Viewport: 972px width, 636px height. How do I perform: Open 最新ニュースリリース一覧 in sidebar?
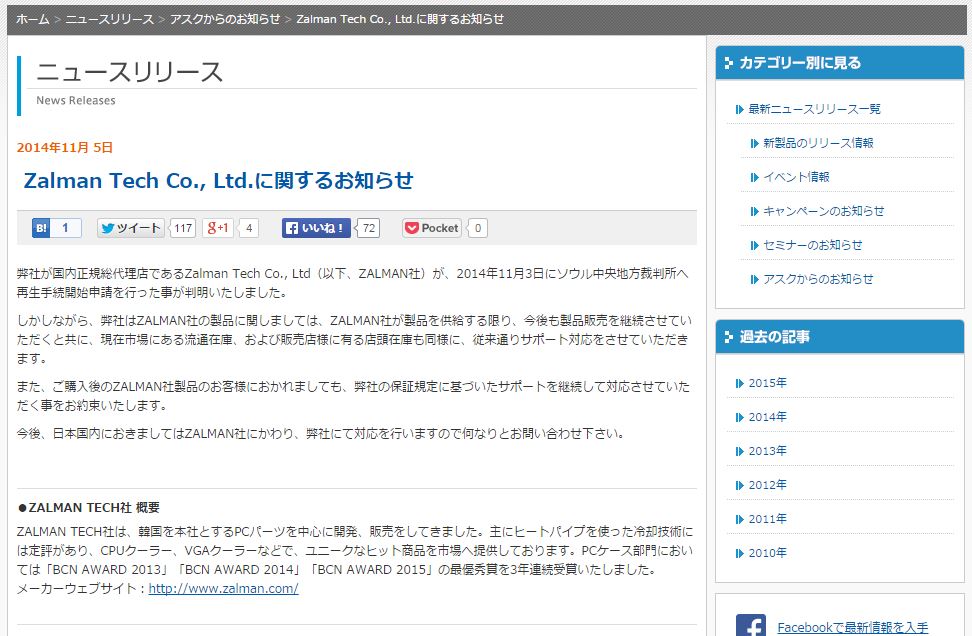point(814,109)
